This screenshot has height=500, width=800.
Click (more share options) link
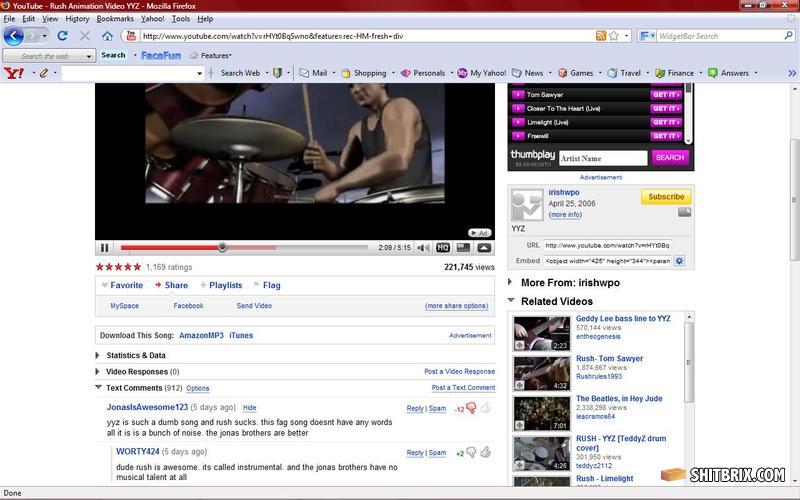[457, 306]
